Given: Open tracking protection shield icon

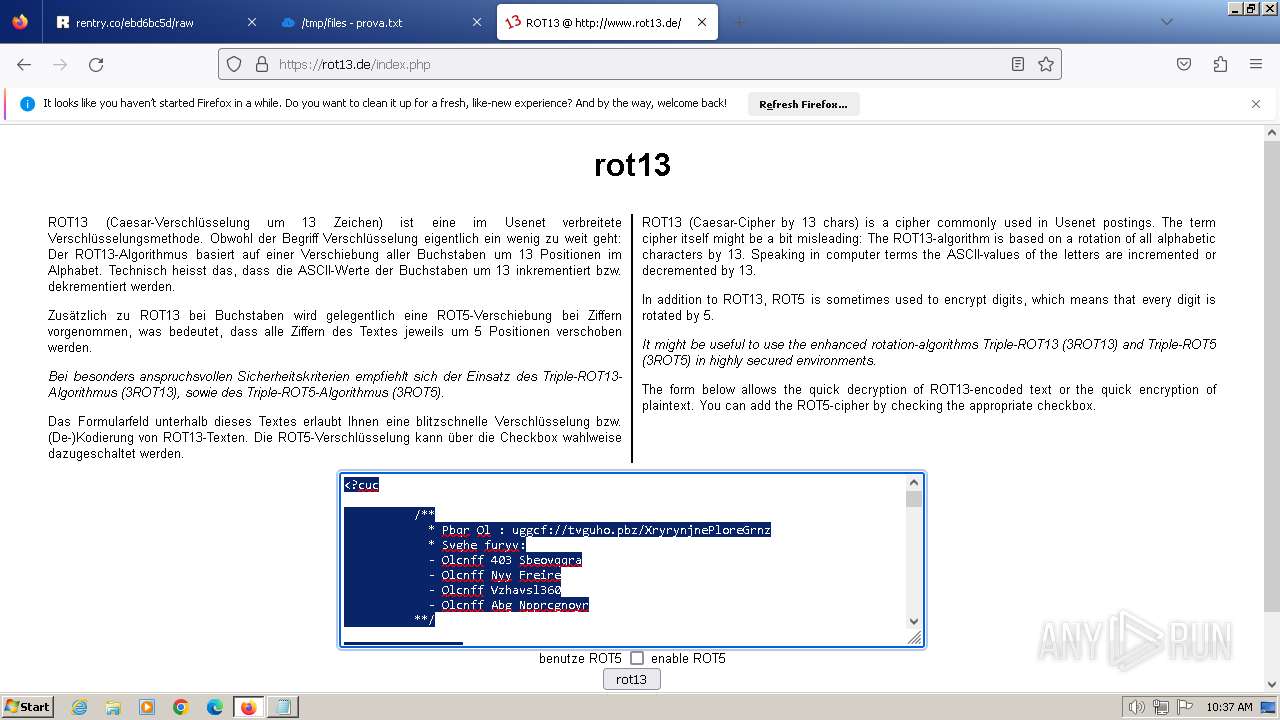Looking at the screenshot, I should point(234,64).
